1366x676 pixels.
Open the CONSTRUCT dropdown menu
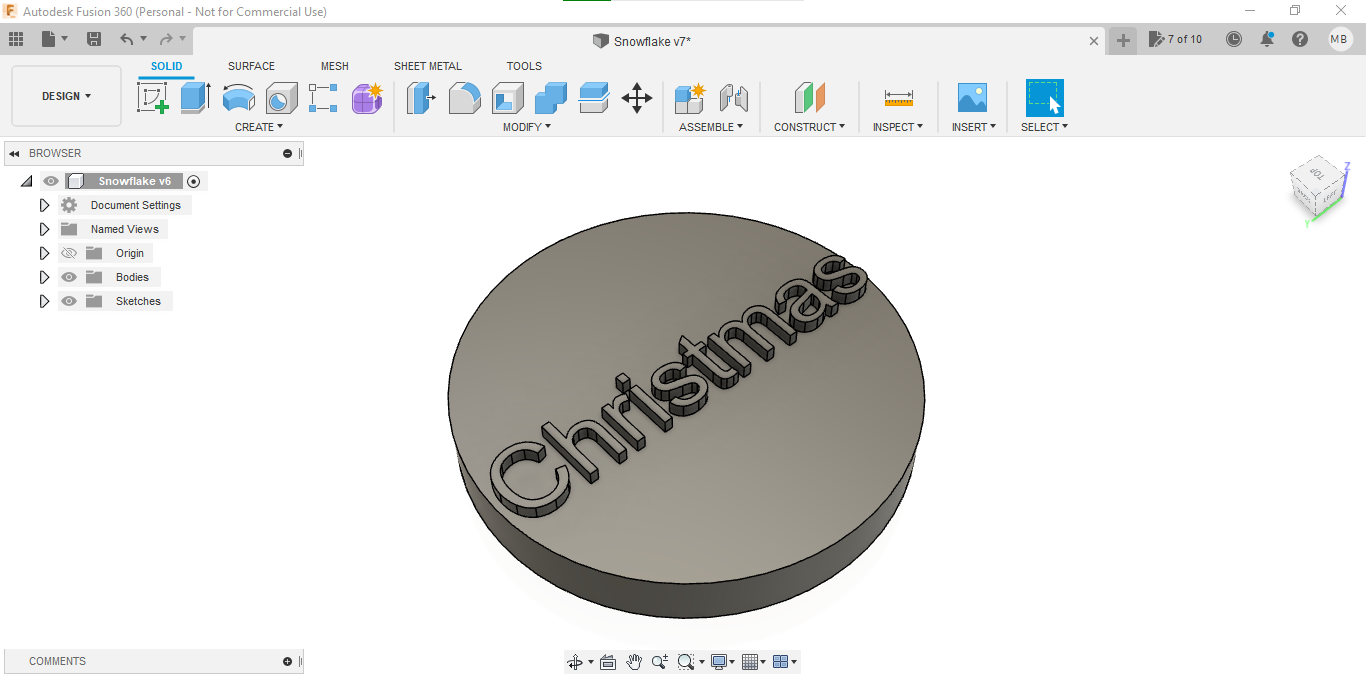click(x=809, y=127)
